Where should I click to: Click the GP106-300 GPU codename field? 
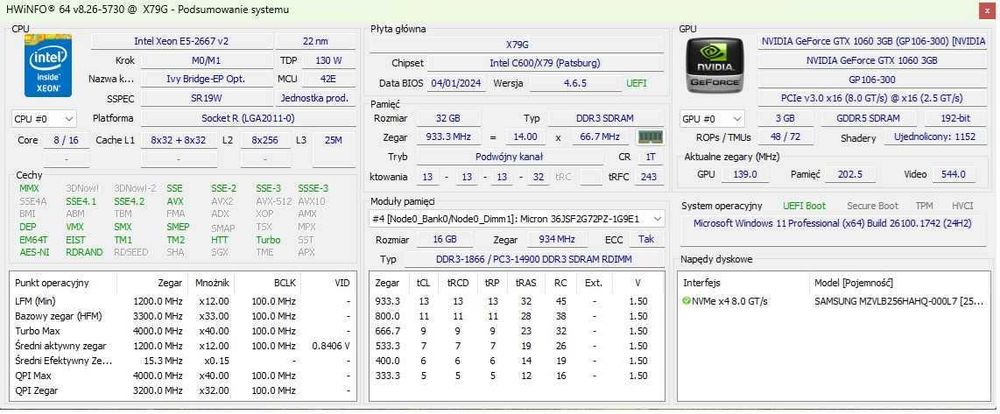point(872,80)
